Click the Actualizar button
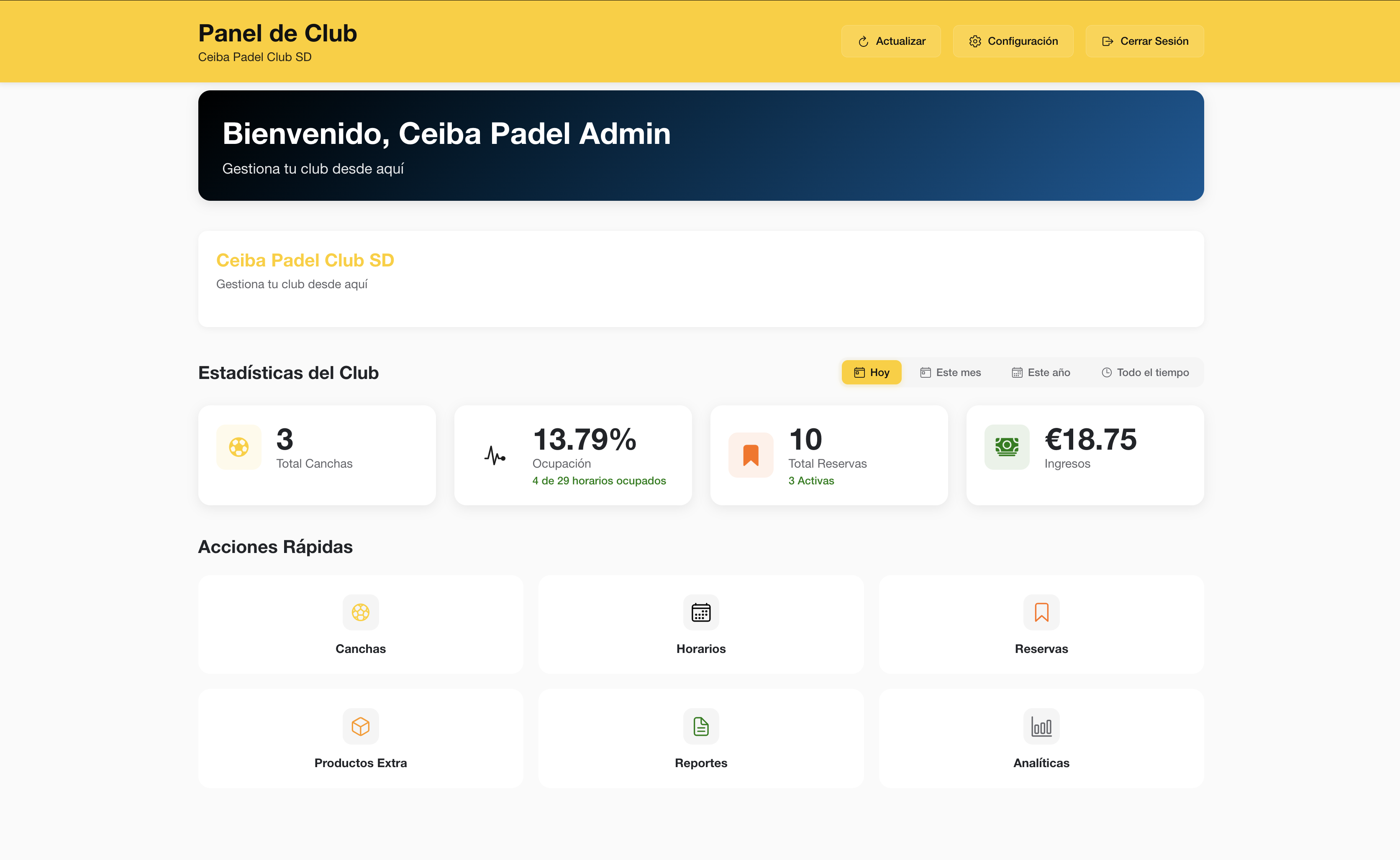The width and height of the screenshot is (1400, 860). (x=891, y=41)
